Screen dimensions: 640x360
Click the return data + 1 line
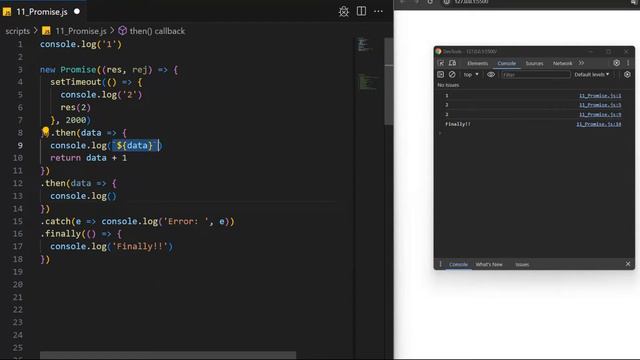89,158
